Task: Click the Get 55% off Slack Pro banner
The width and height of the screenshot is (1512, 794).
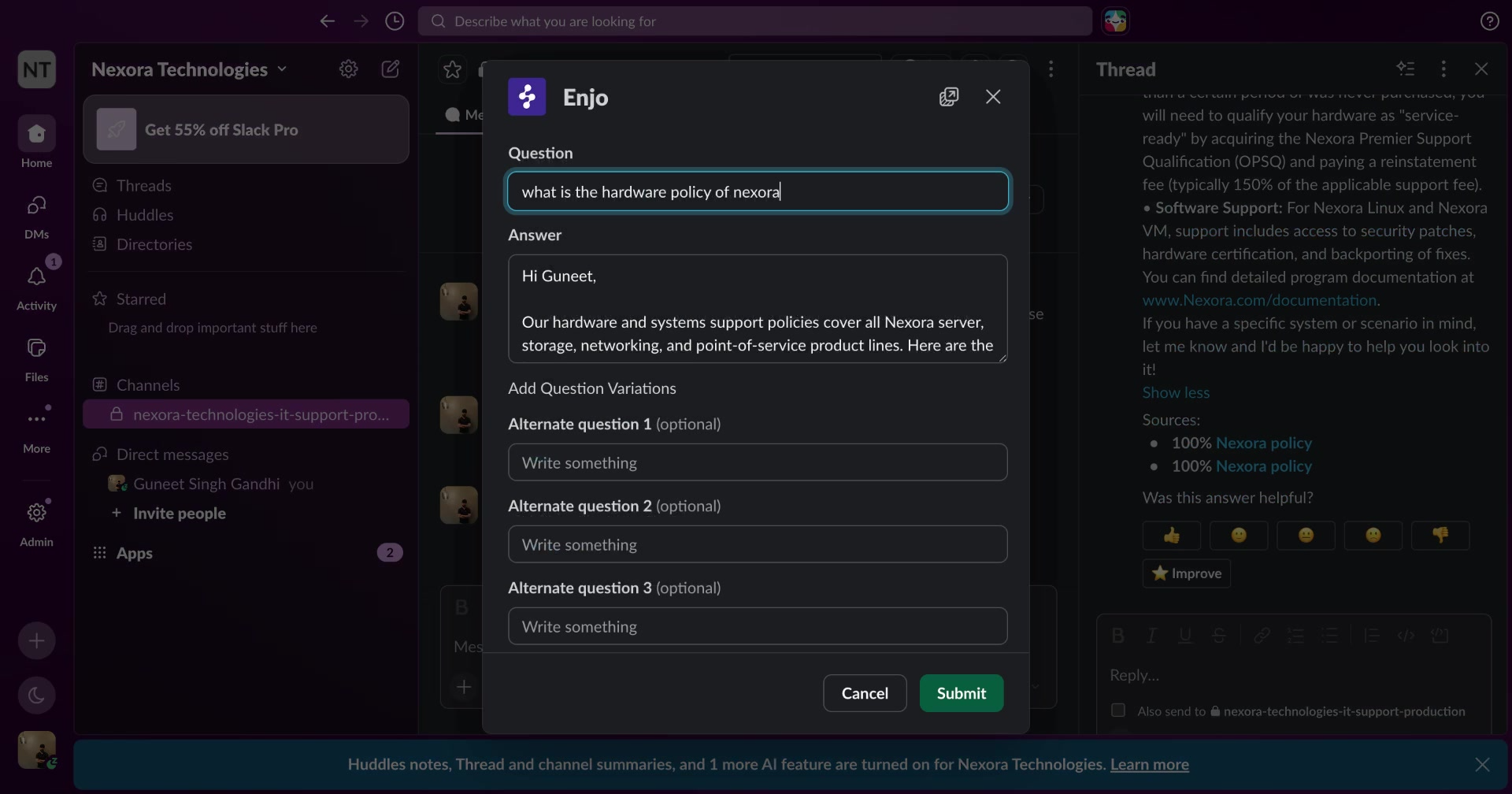Action: pyautogui.click(x=246, y=129)
